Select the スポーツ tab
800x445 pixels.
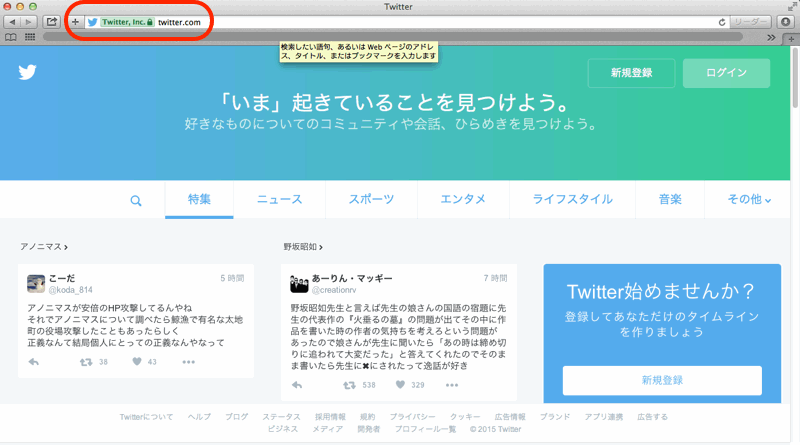coord(371,200)
